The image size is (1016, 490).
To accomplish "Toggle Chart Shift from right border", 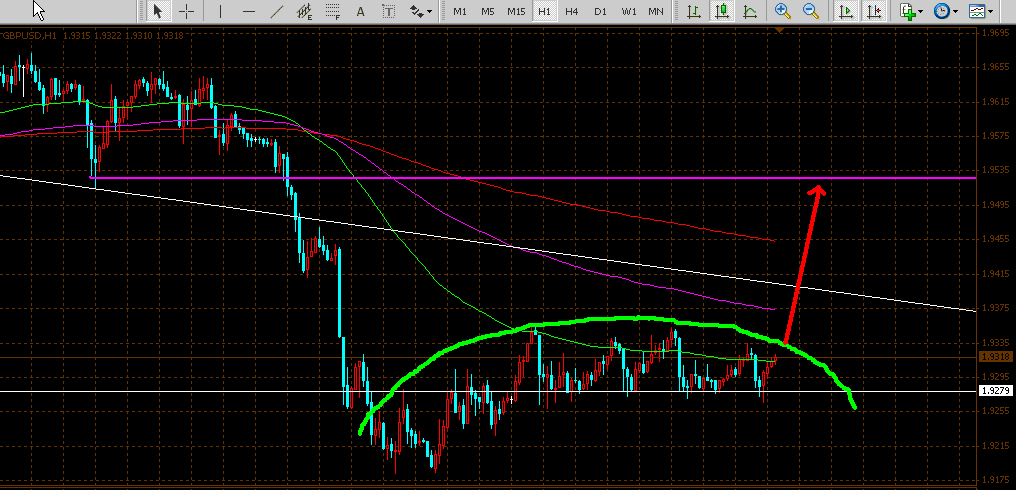I will [x=873, y=11].
